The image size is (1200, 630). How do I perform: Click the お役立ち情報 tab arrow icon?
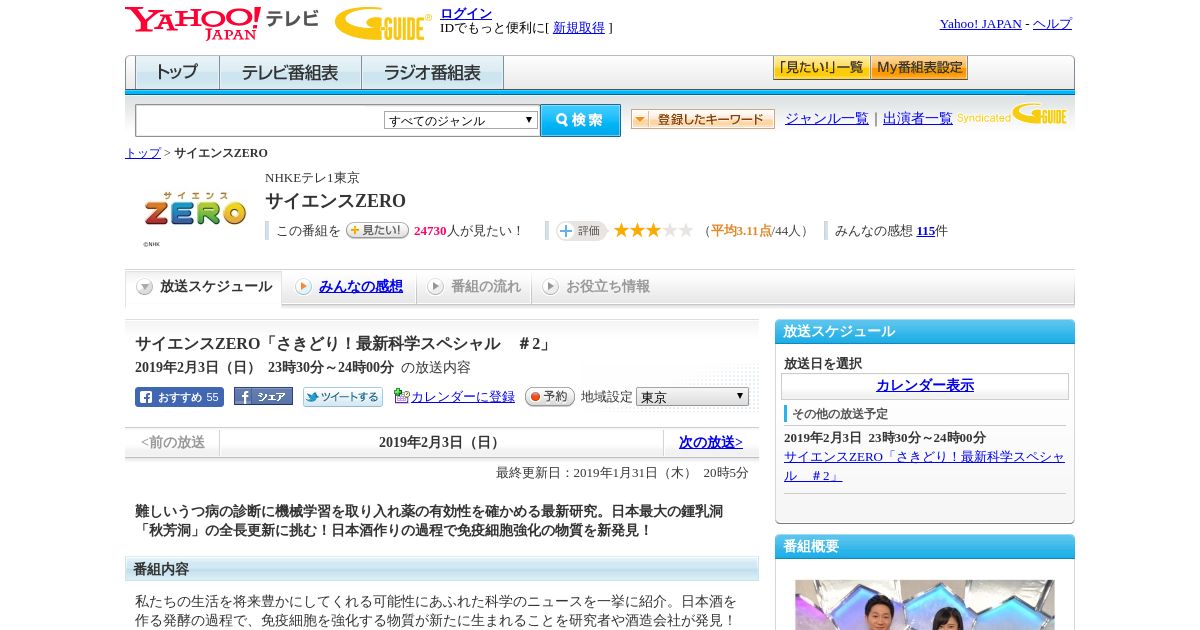pyautogui.click(x=550, y=287)
